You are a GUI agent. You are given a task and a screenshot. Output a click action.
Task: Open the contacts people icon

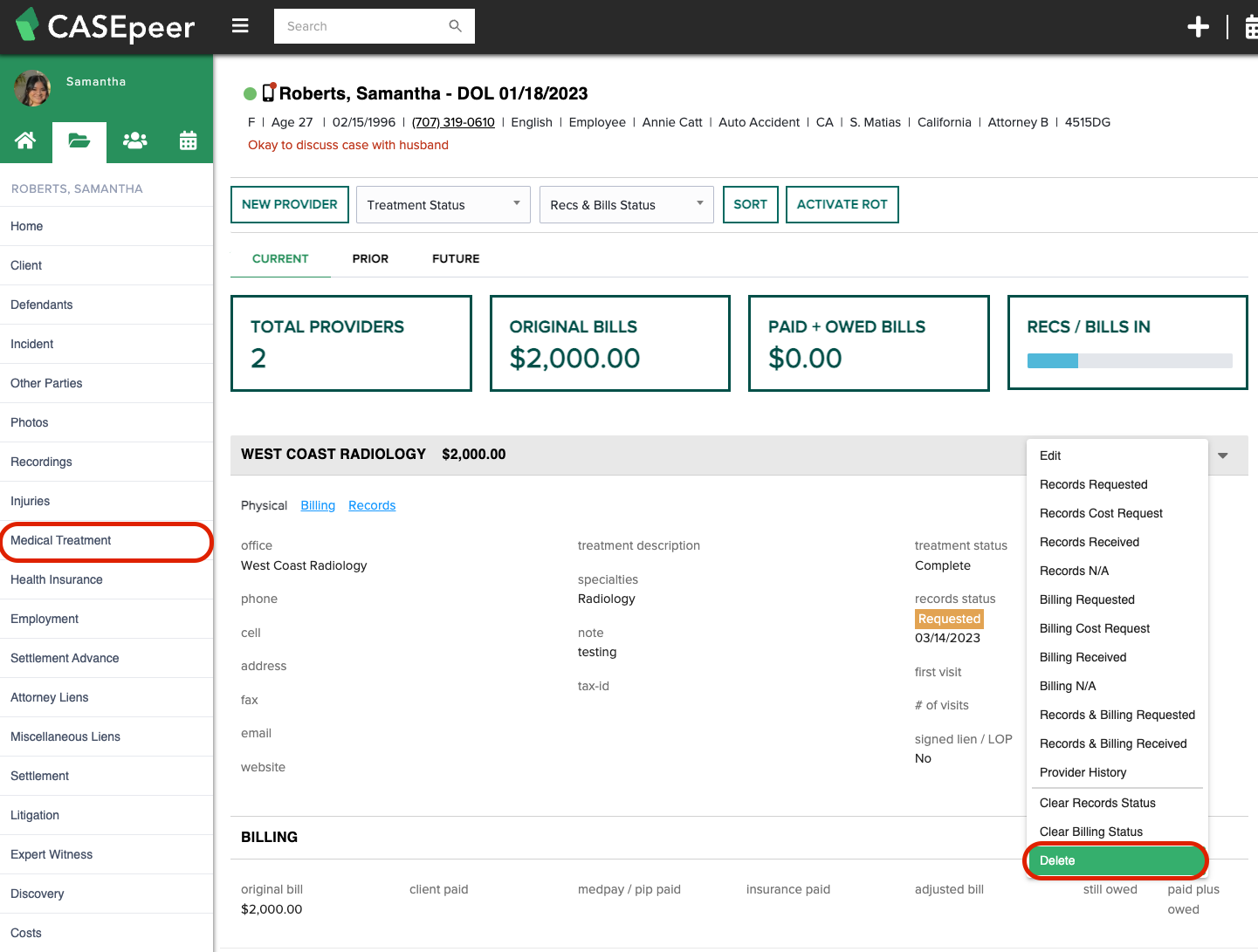[x=134, y=140]
